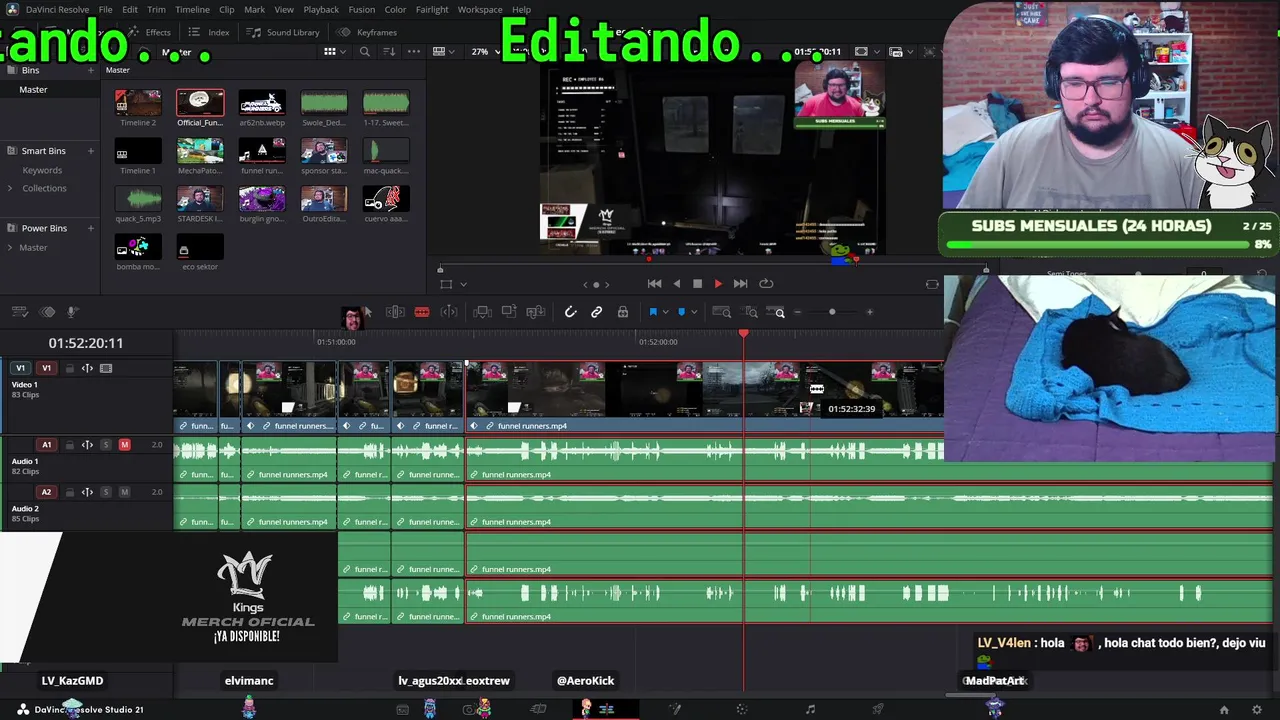1280x720 pixels.
Task: Click full extent zoom button
Action: tap(721, 312)
